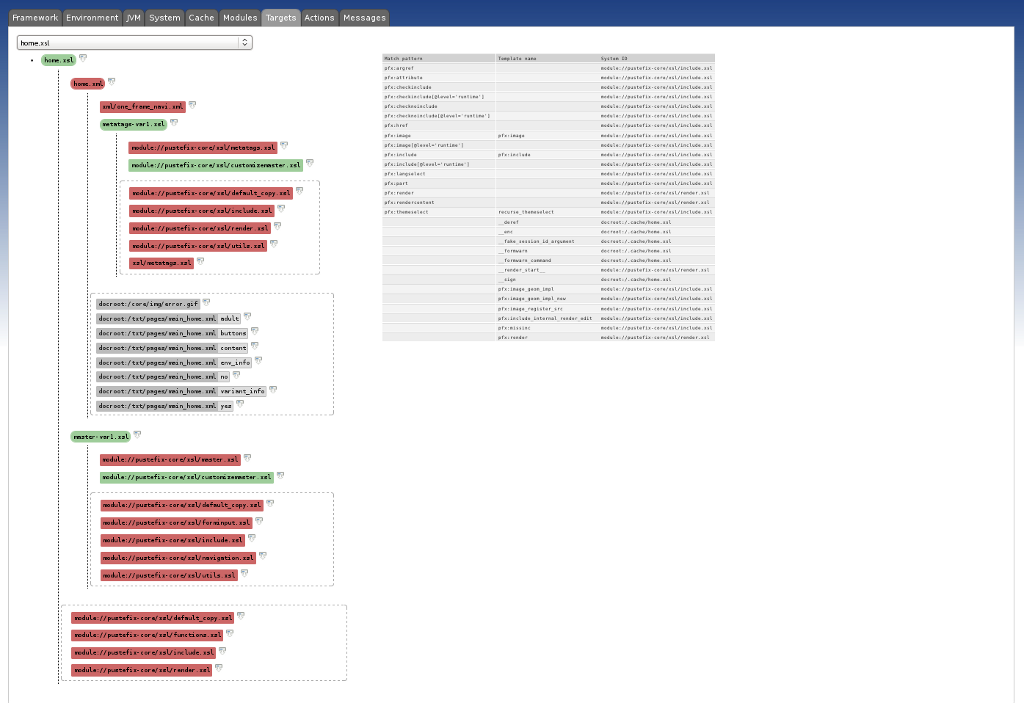Select the Targets tab
This screenshot has height=703, width=1024.
[281, 18]
